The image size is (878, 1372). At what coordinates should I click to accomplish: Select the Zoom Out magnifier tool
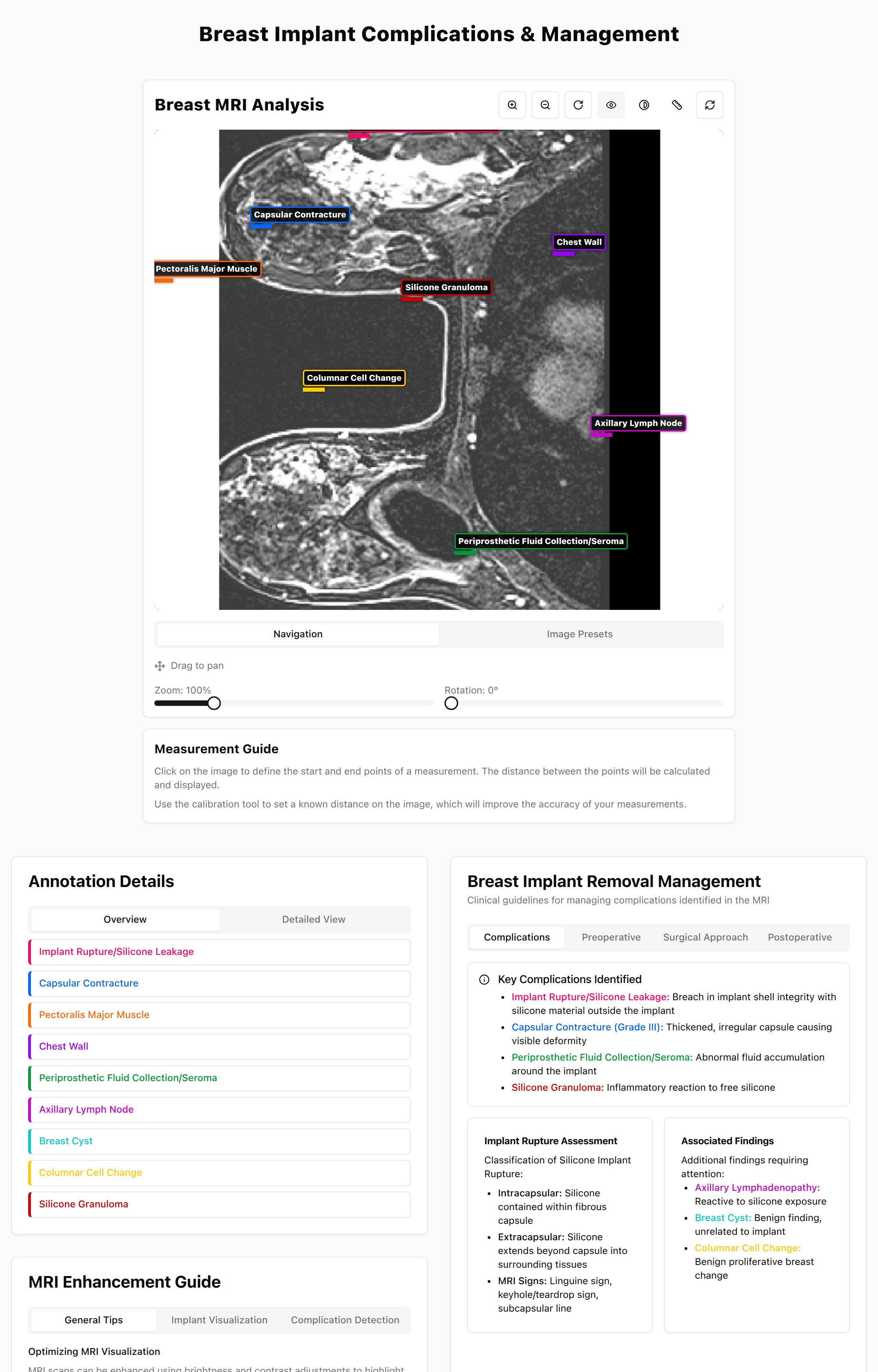(x=545, y=105)
